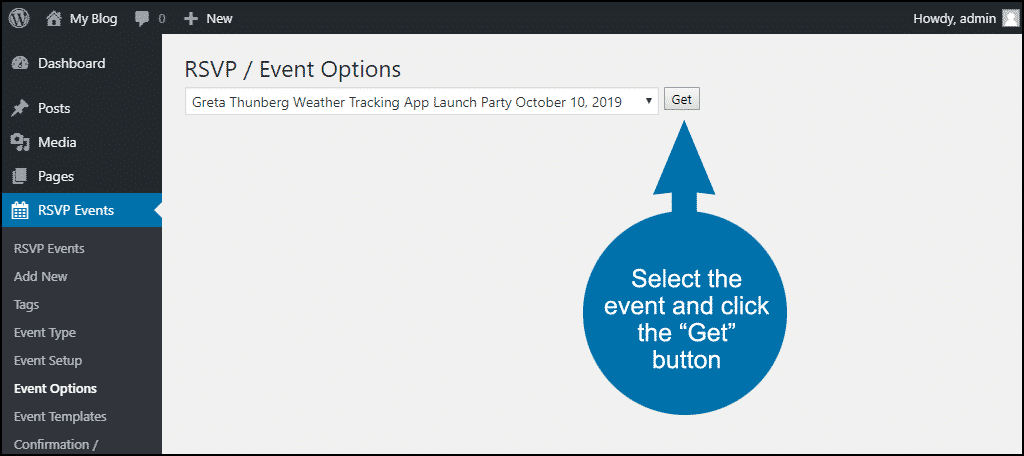Click the dropdown arrow beside event name
The height and width of the screenshot is (456, 1024).
click(x=648, y=101)
